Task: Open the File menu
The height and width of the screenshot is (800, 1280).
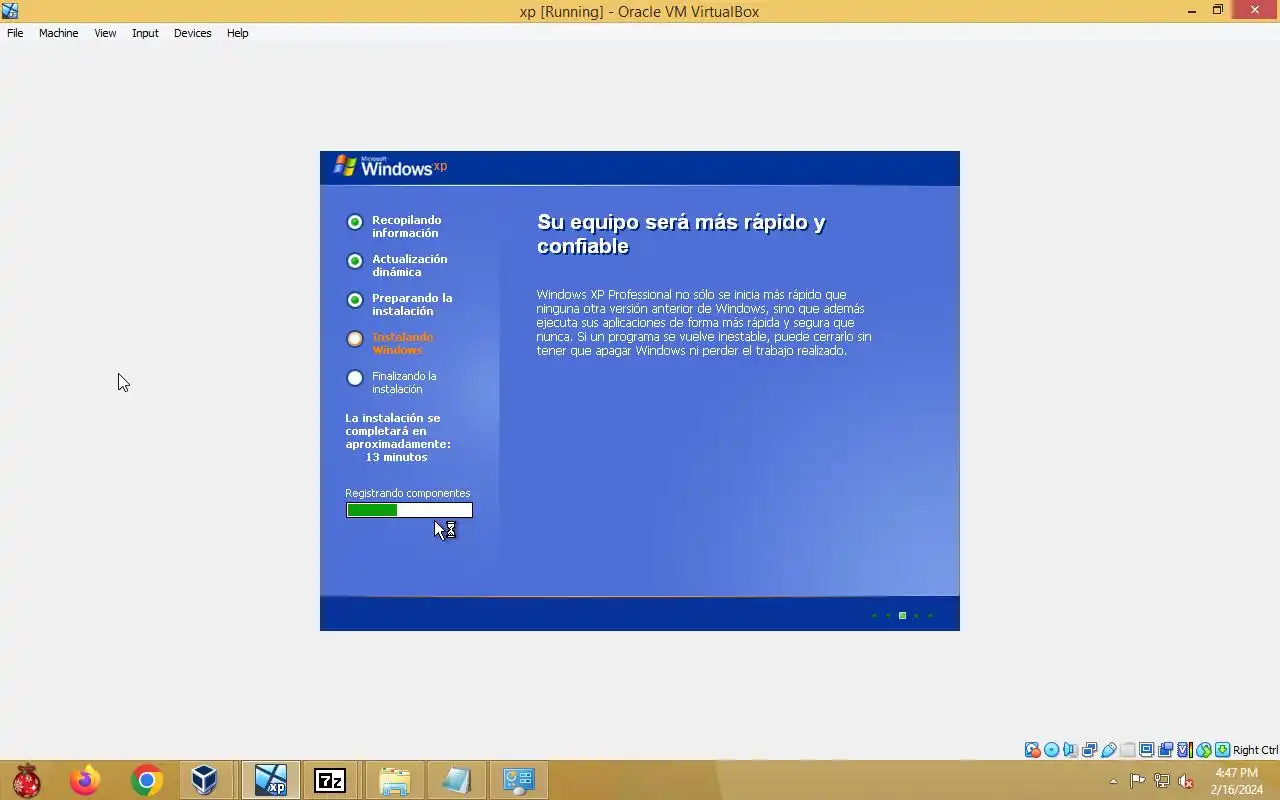Action: pos(15,33)
